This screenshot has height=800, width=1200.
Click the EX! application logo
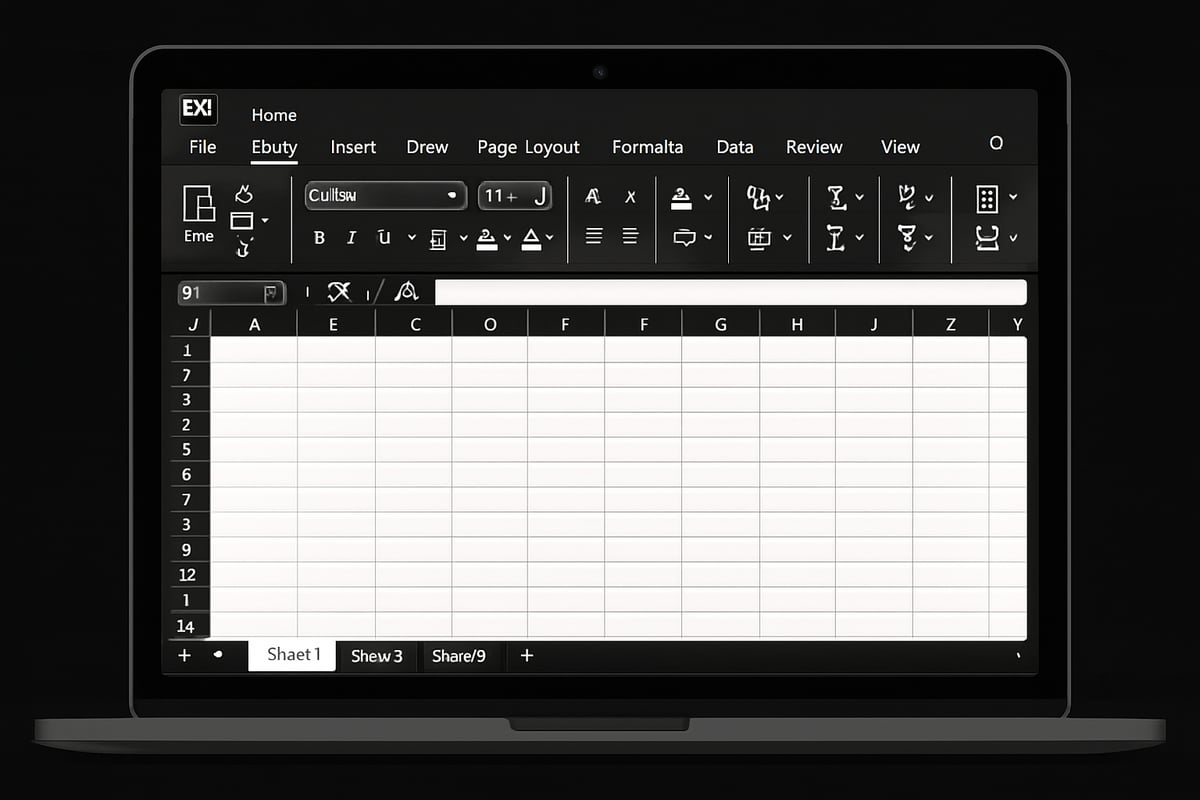click(x=198, y=109)
